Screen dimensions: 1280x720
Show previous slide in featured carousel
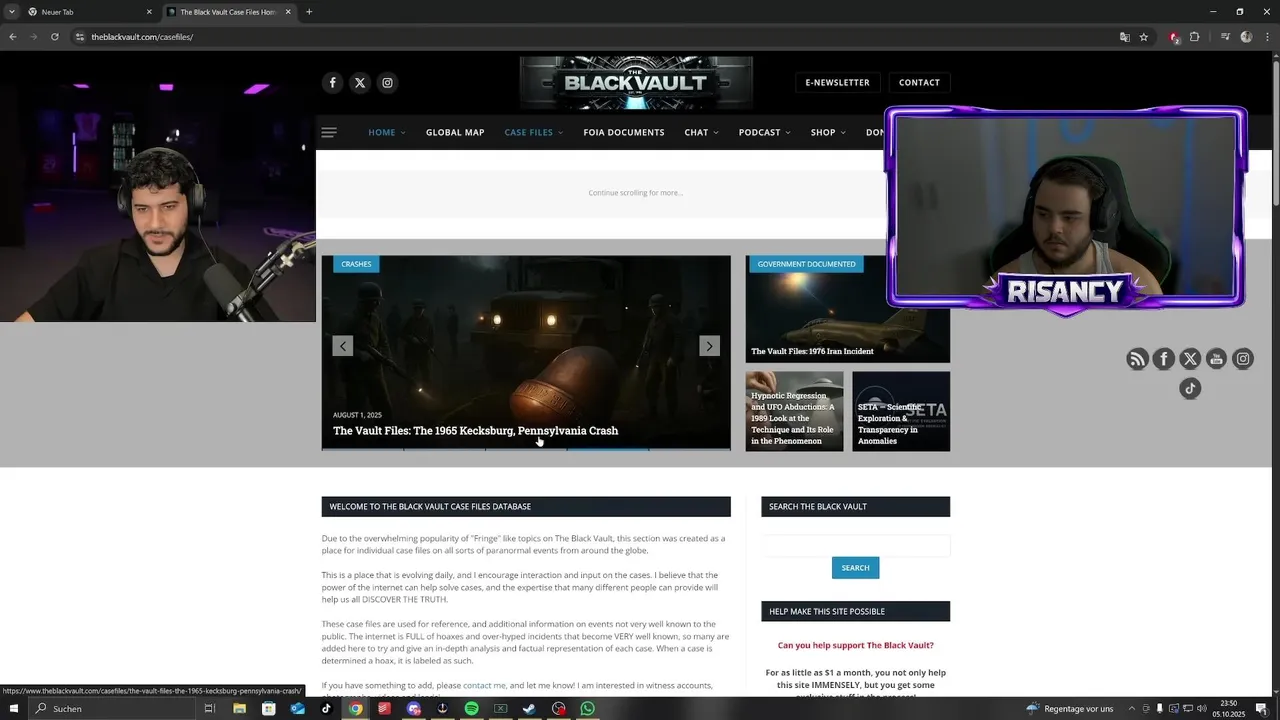click(x=342, y=346)
